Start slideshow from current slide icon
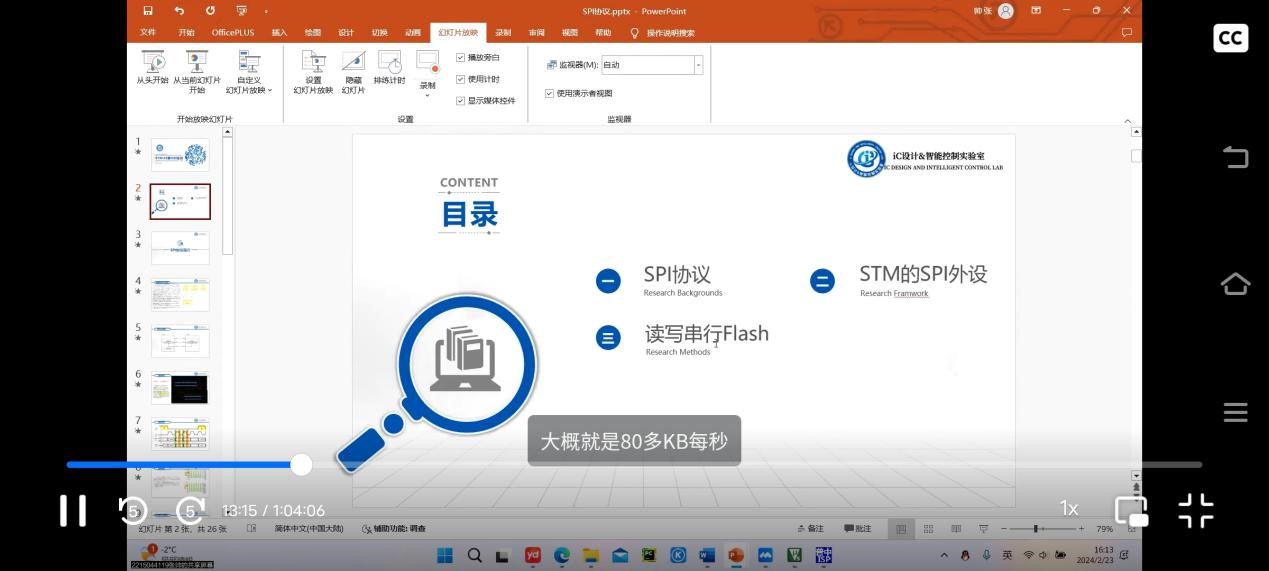 click(x=197, y=62)
